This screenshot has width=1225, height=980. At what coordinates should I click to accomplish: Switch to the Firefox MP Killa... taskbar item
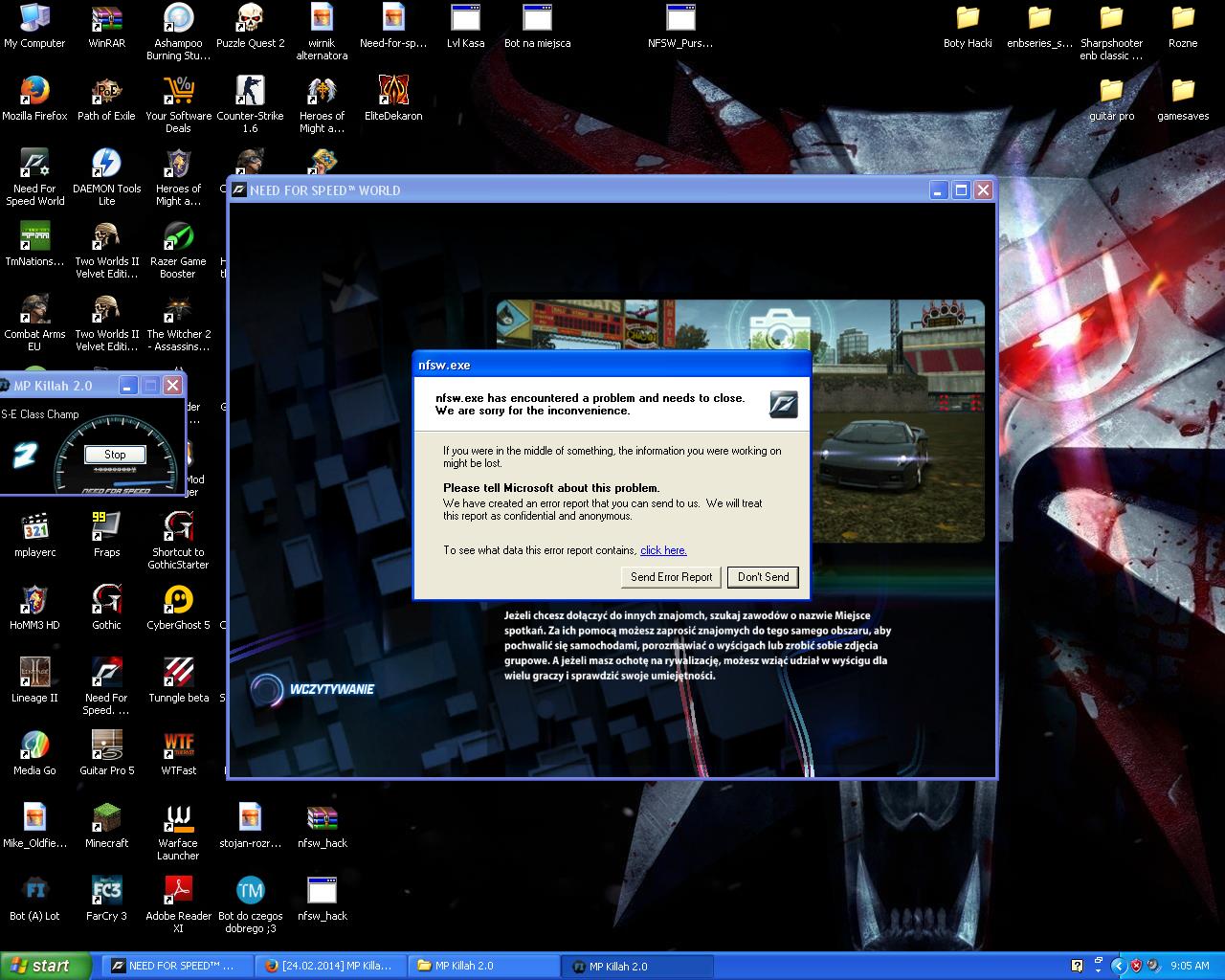[331, 966]
